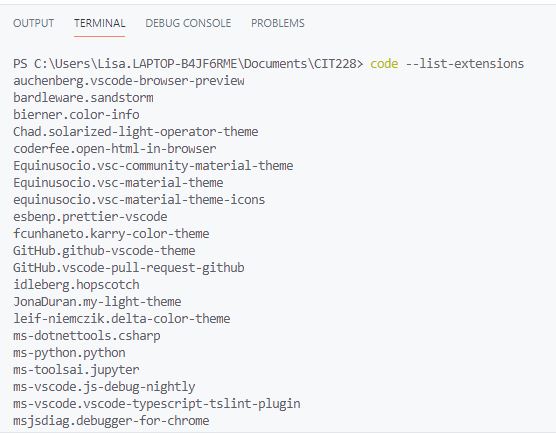The height and width of the screenshot is (434, 556).
Task: Click the leif-niemczik.delta-color-theme line
Action: click(x=122, y=319)
